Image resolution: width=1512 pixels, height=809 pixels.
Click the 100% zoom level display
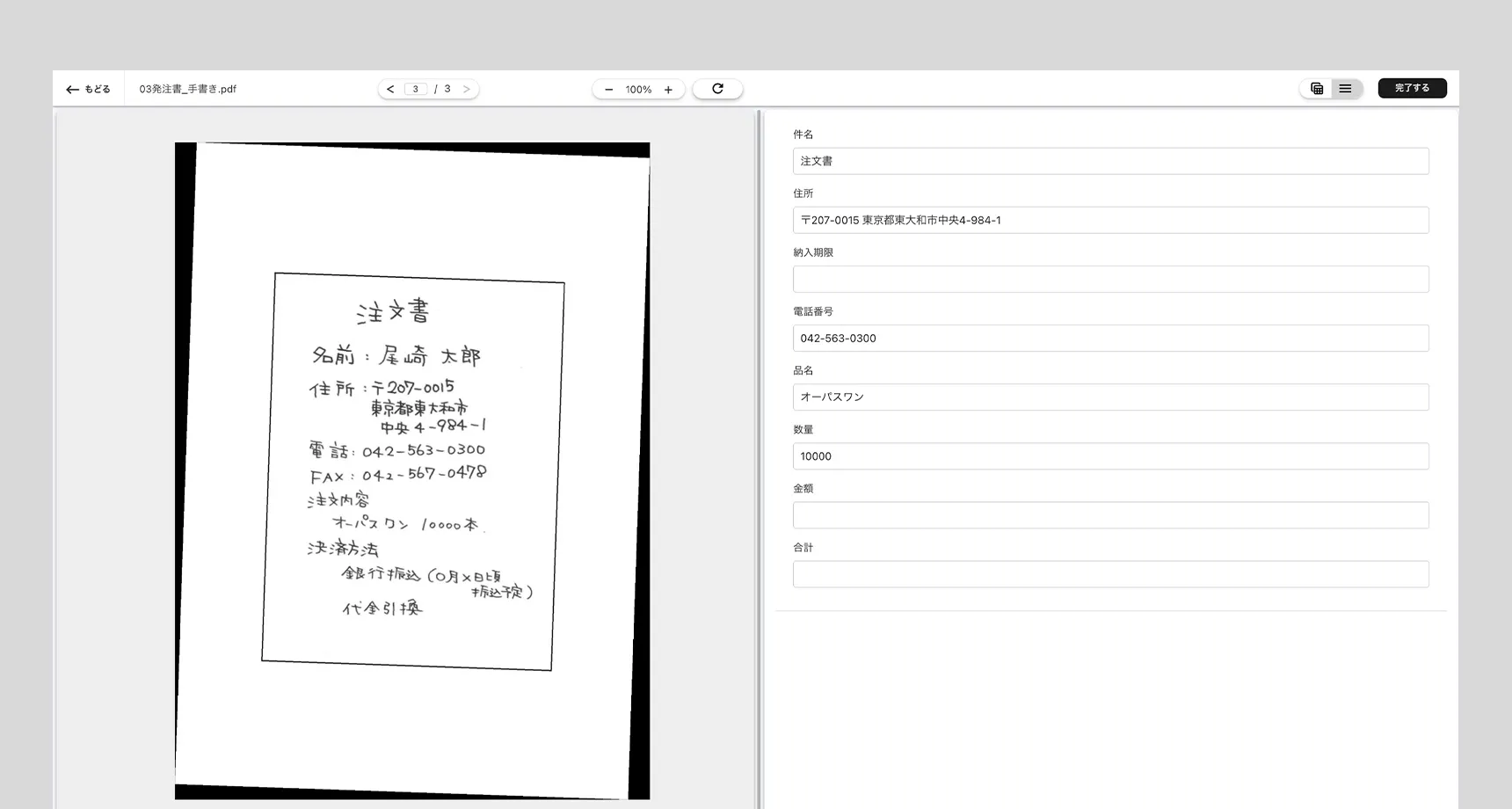[x=638, y=90]
